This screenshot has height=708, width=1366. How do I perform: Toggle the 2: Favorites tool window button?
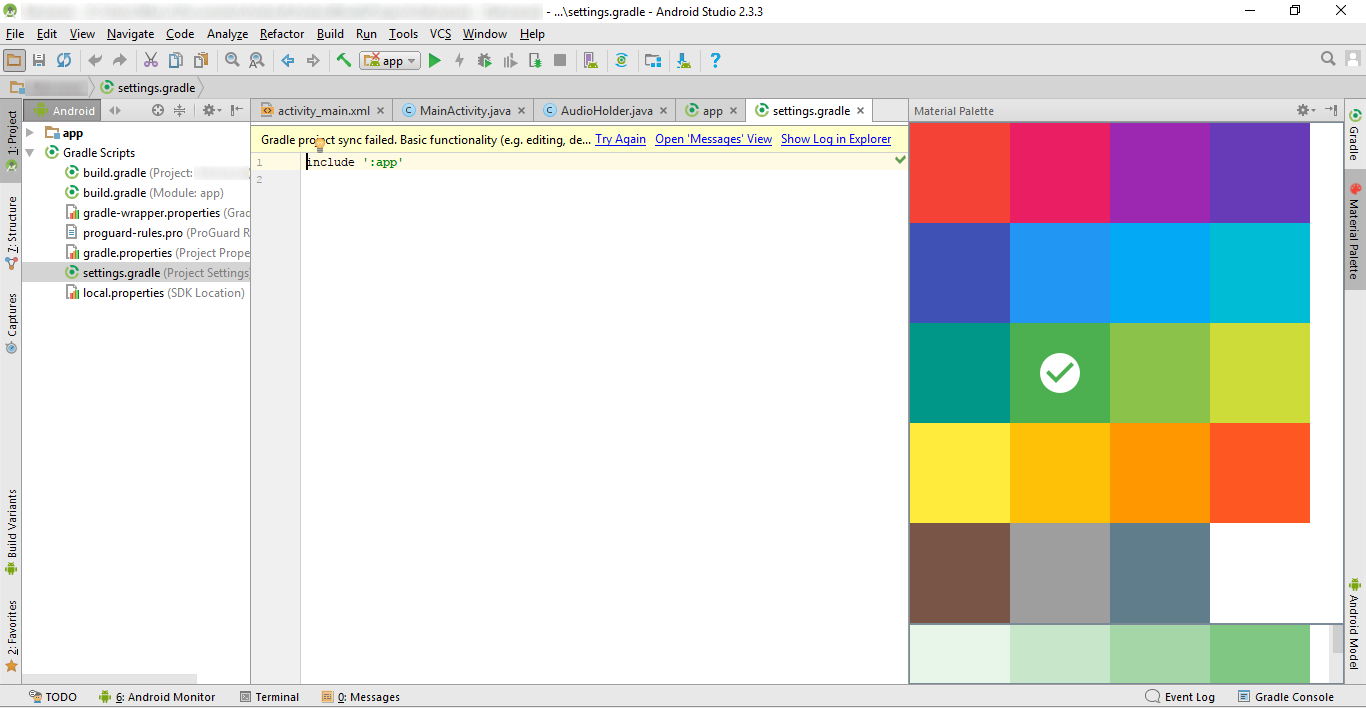click(x=11, y=634)
